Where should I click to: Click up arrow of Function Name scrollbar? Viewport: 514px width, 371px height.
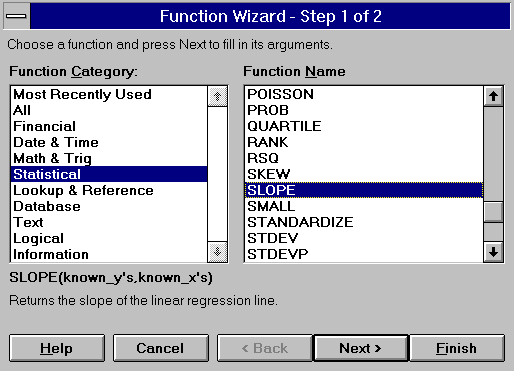click(493, 96)
